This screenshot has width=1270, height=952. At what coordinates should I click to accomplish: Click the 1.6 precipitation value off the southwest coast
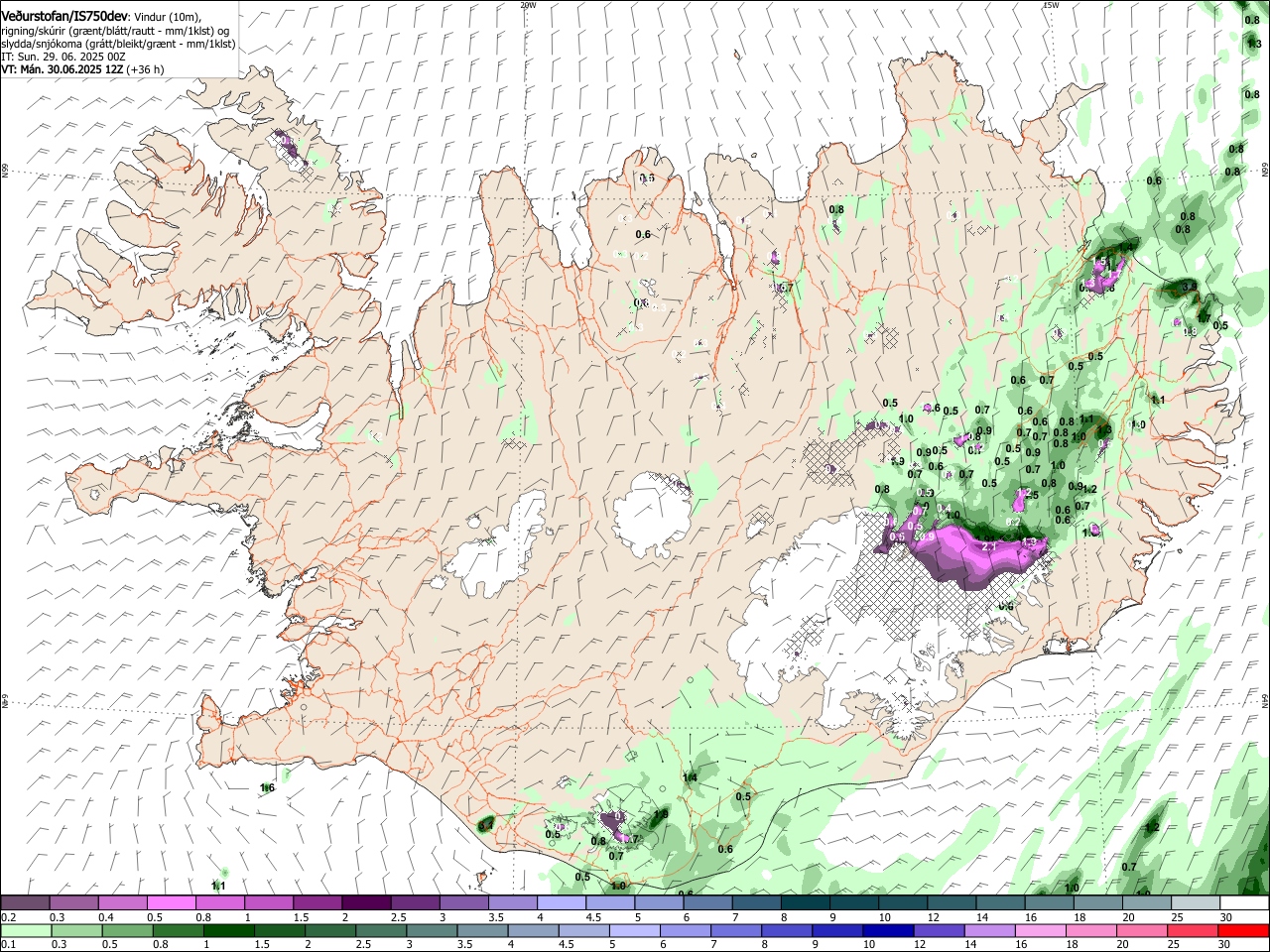pyautogui.click(x=267, y=788)
